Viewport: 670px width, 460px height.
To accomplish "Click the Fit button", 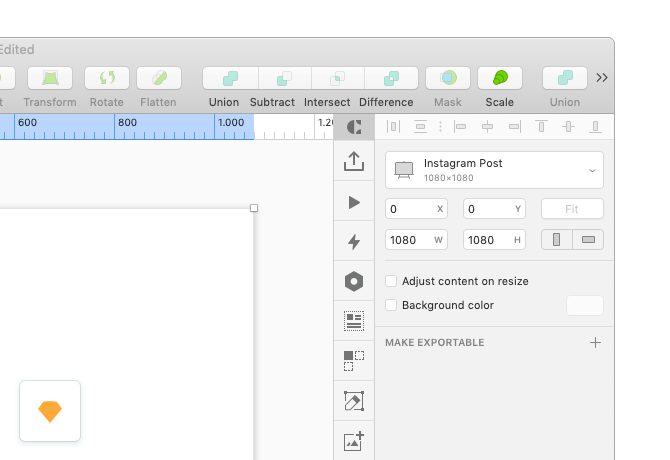I will [x=572, y=209].
